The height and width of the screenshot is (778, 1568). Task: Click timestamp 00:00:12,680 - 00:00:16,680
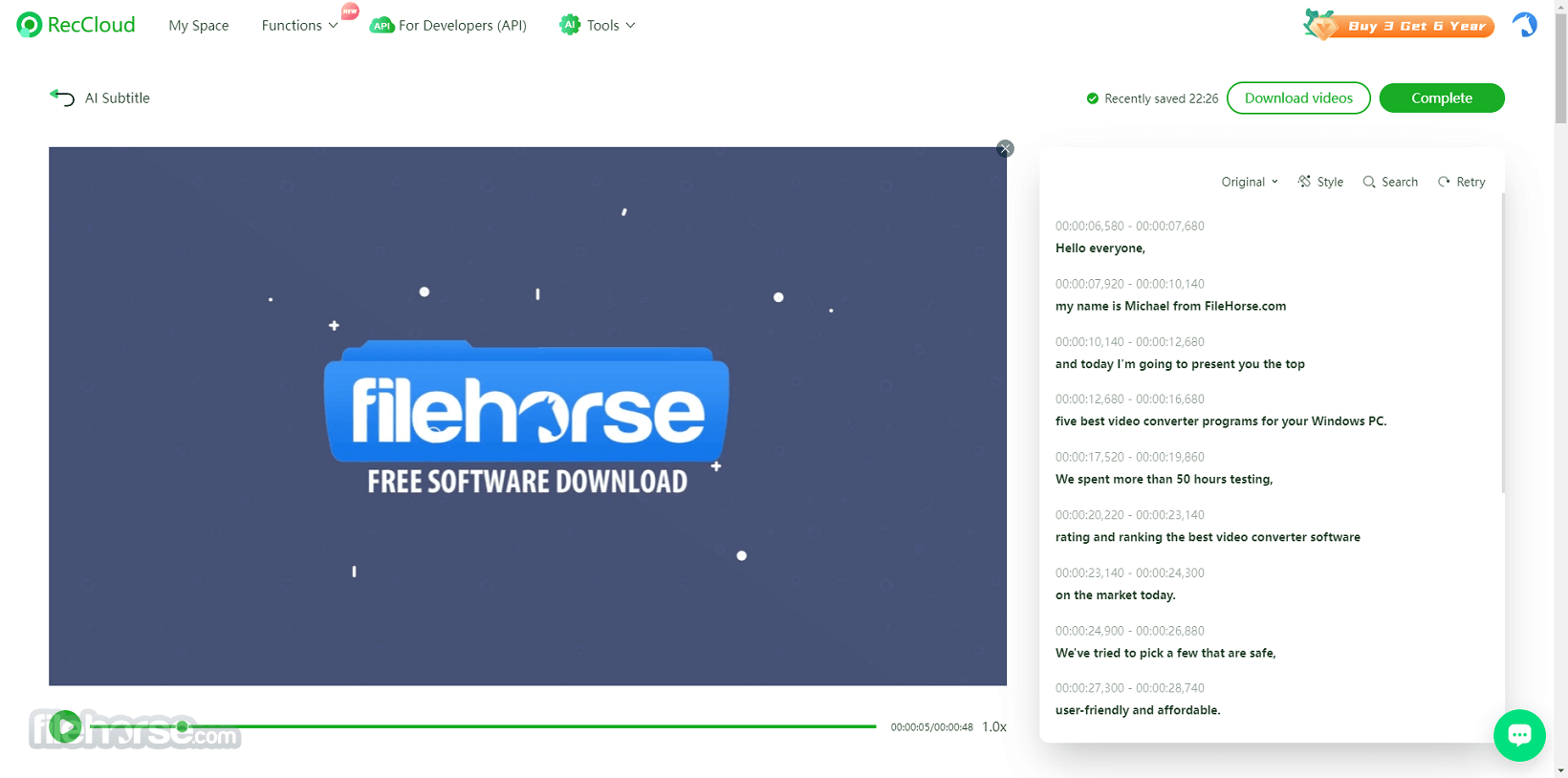pyautogui.click(x=1130, y=400)
